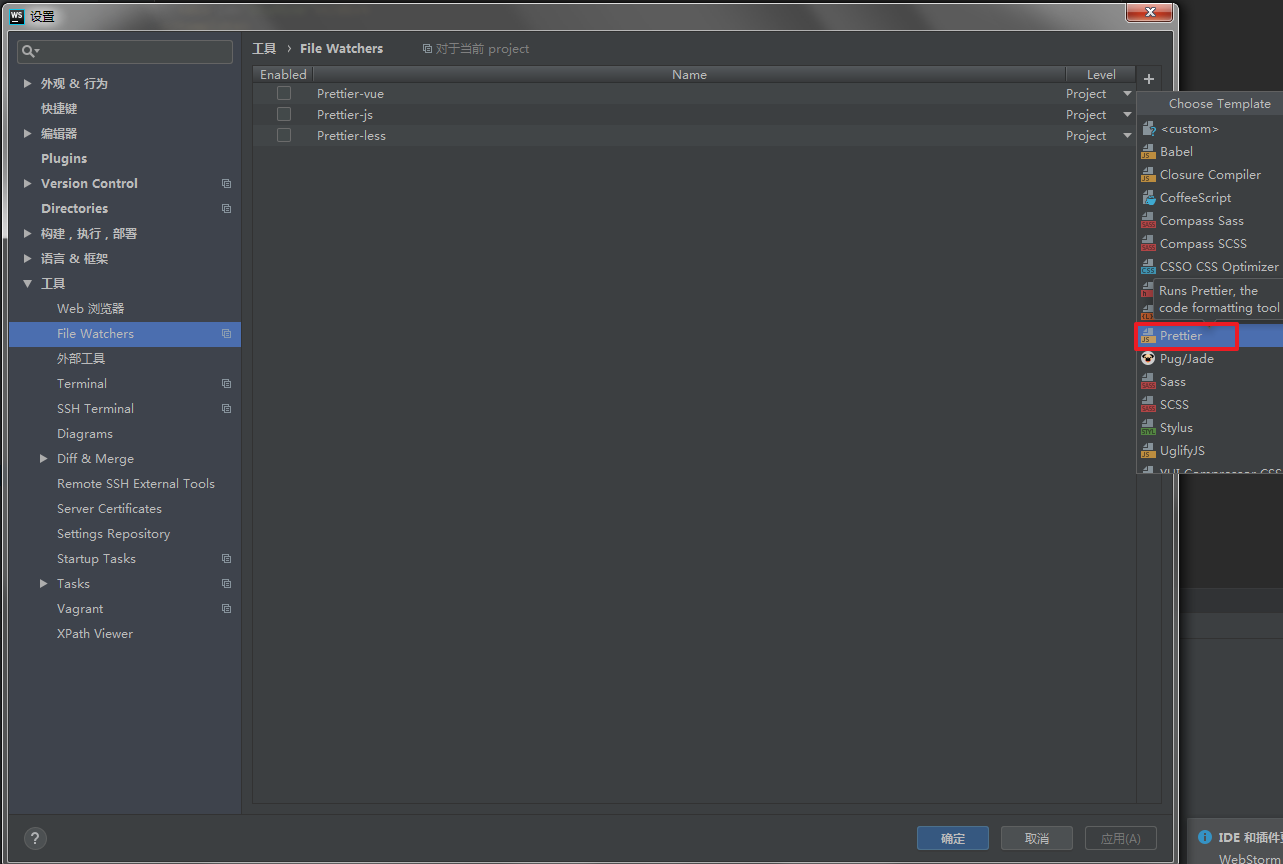
Task: Select Closure Compiler template icon
Action: coord(1149,175)
